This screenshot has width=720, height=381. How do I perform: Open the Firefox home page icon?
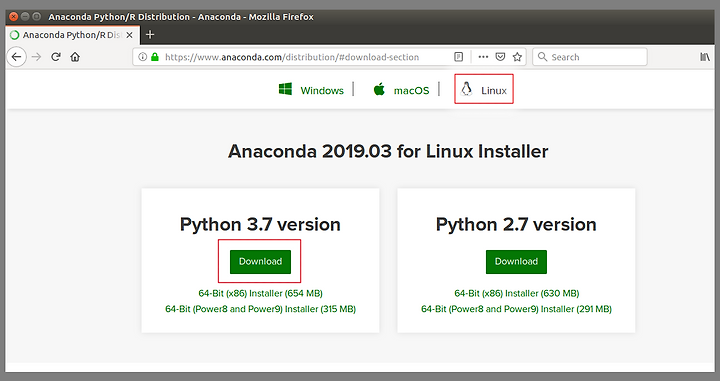75,57
